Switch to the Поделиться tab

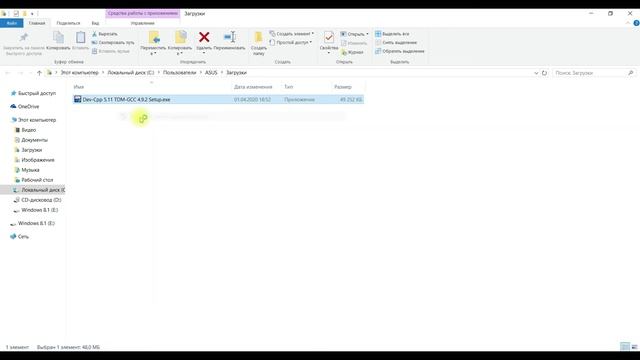point(68,23)
